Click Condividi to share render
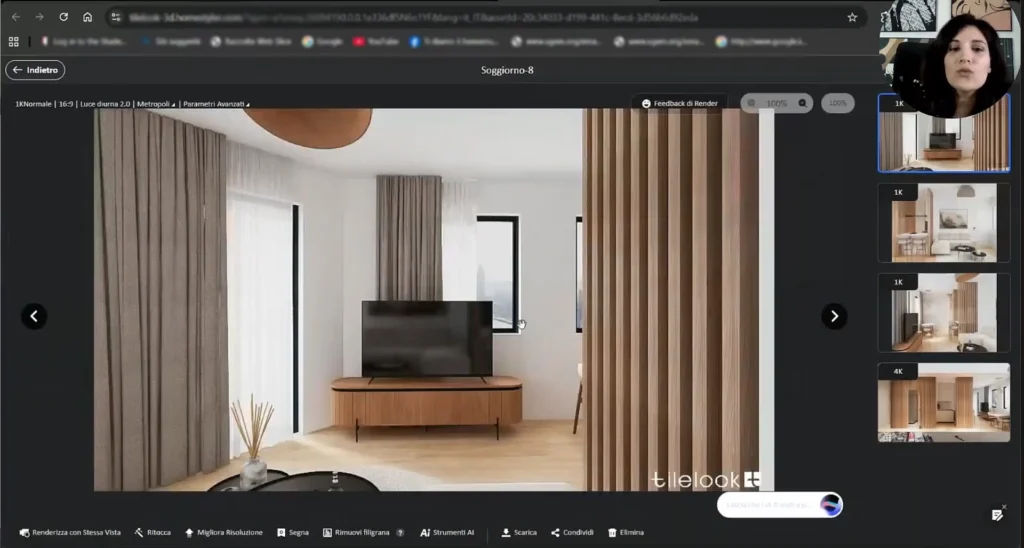The width and height of the screenshot is (1024, 548). point(572,533)
